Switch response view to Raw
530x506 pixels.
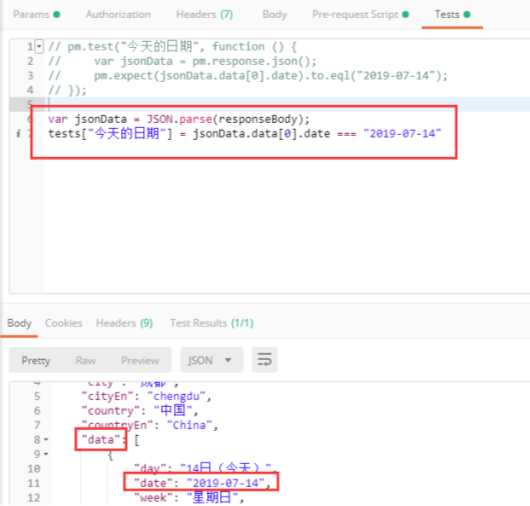86,360
